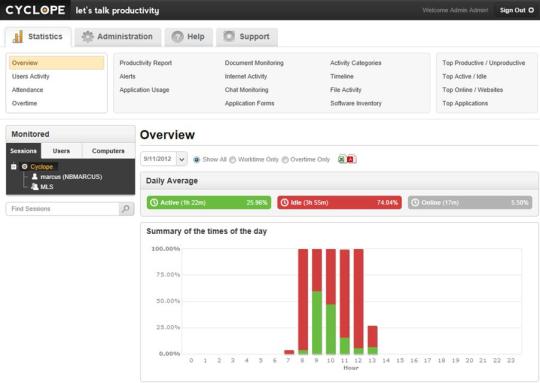Click the group icon beside MLS

pyautogui.click(x=34, y=187)
